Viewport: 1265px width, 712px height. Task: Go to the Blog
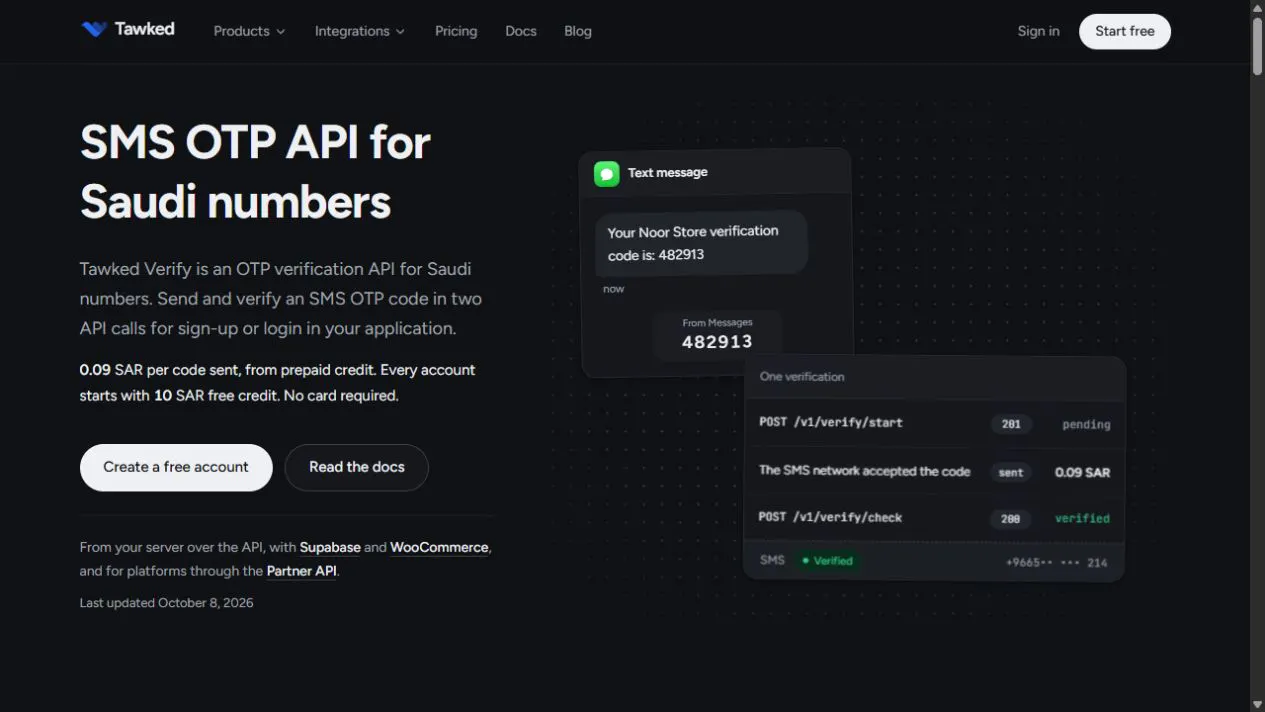(x=578, y=31)
